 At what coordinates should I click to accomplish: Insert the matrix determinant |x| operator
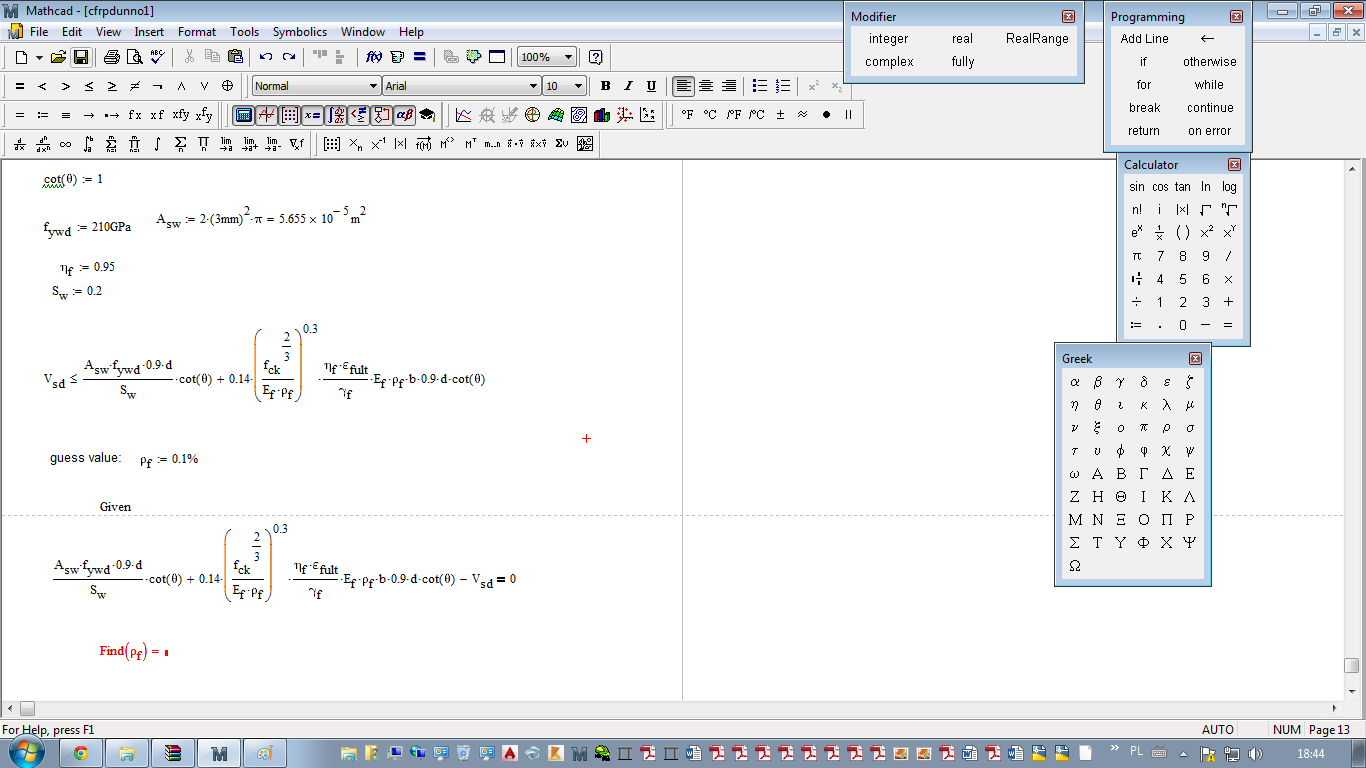pos(401,144)
